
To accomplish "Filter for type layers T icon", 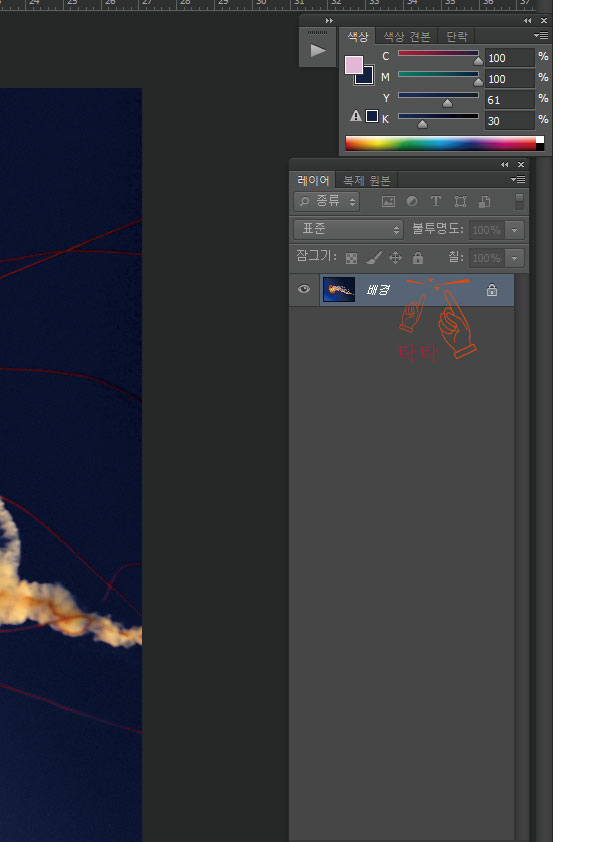I will pos(436,201).
